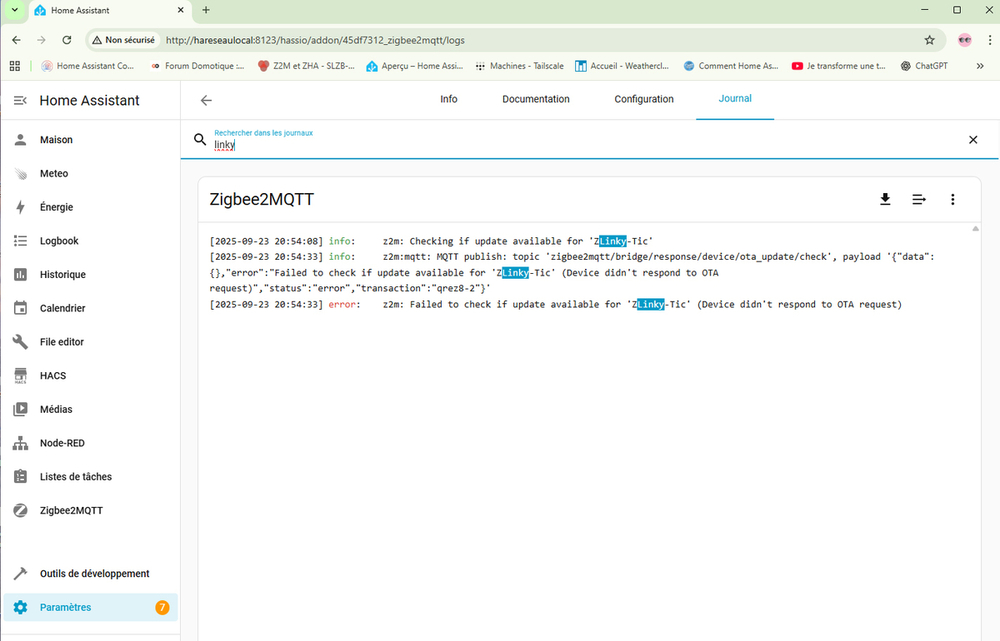Open the ChatGPT bookmark
This screenshot has height=641, width=1000.
[924, 66]
